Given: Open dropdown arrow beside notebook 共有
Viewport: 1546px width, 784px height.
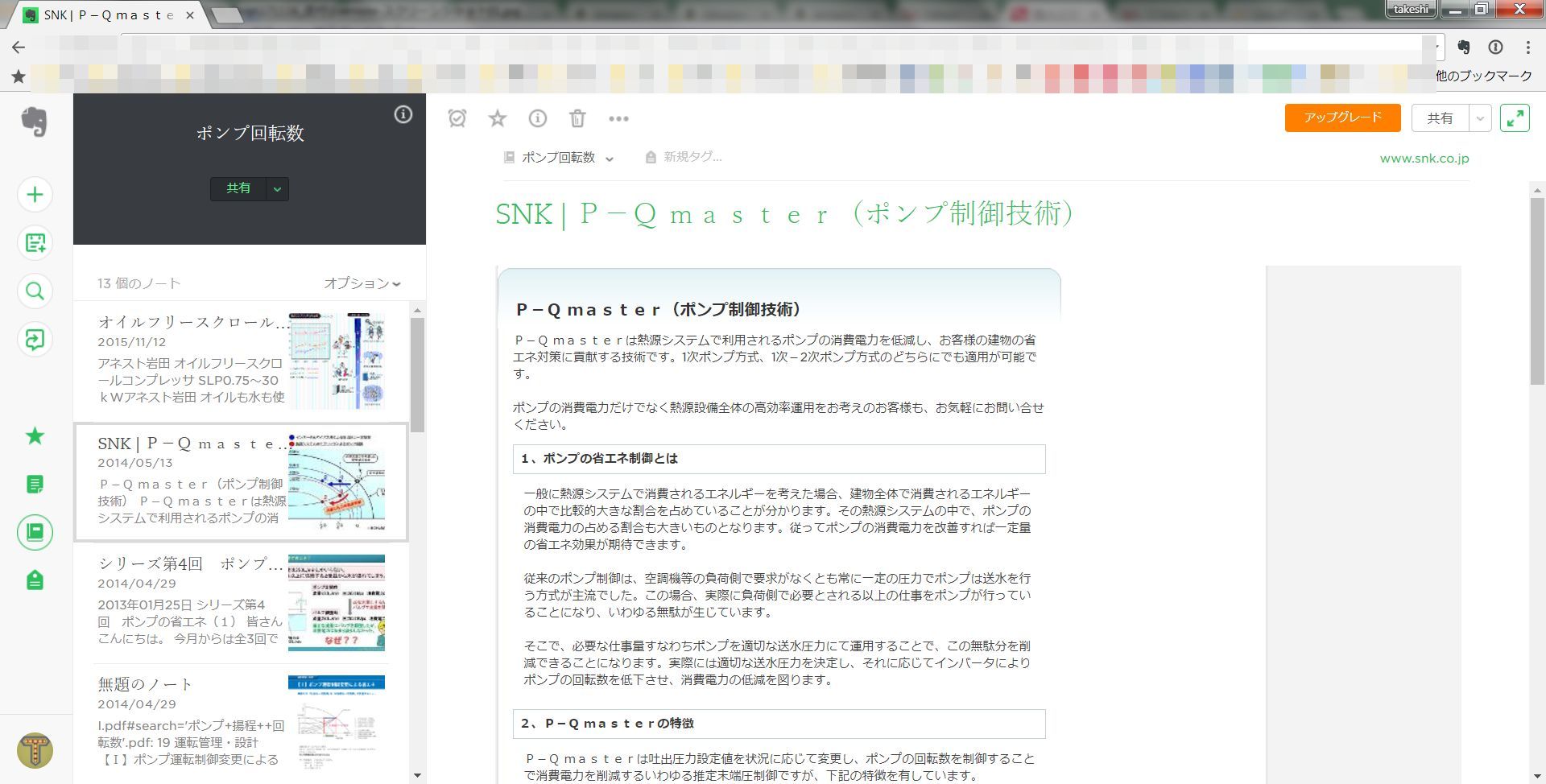Looking at the screenshot, I should coord(277,189).
